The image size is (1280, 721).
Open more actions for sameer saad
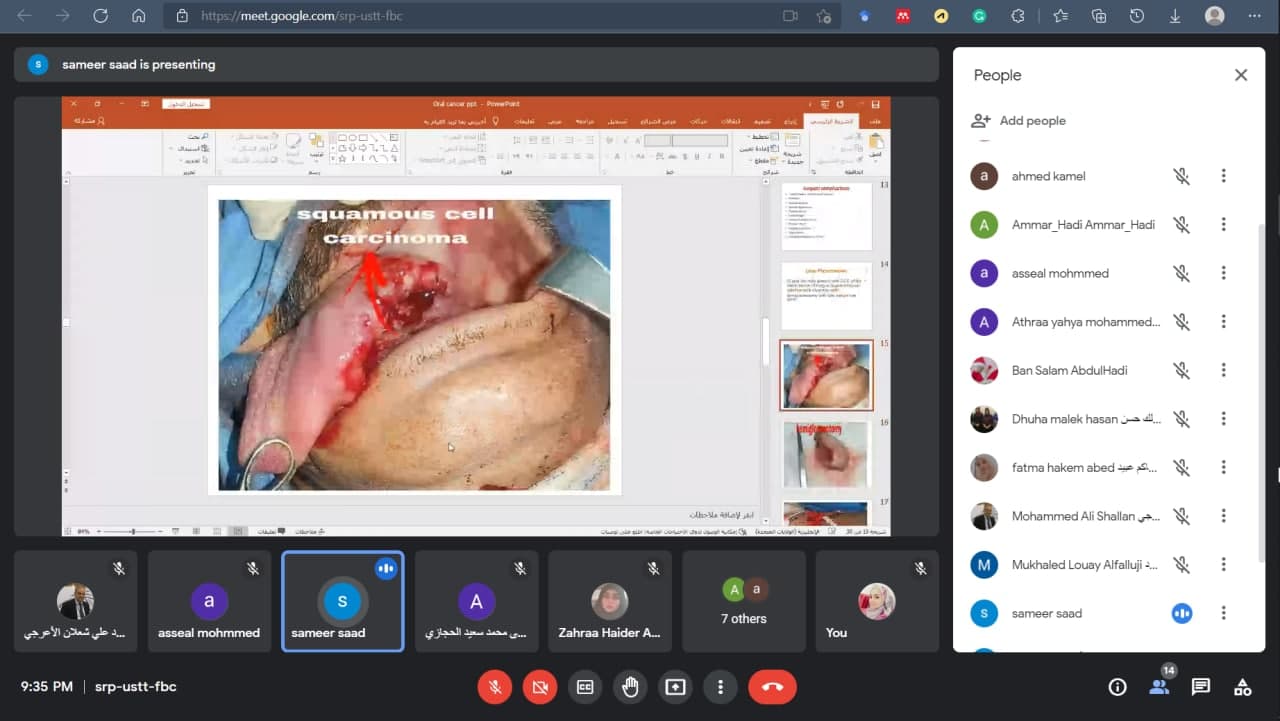(x=1223, y=613)
